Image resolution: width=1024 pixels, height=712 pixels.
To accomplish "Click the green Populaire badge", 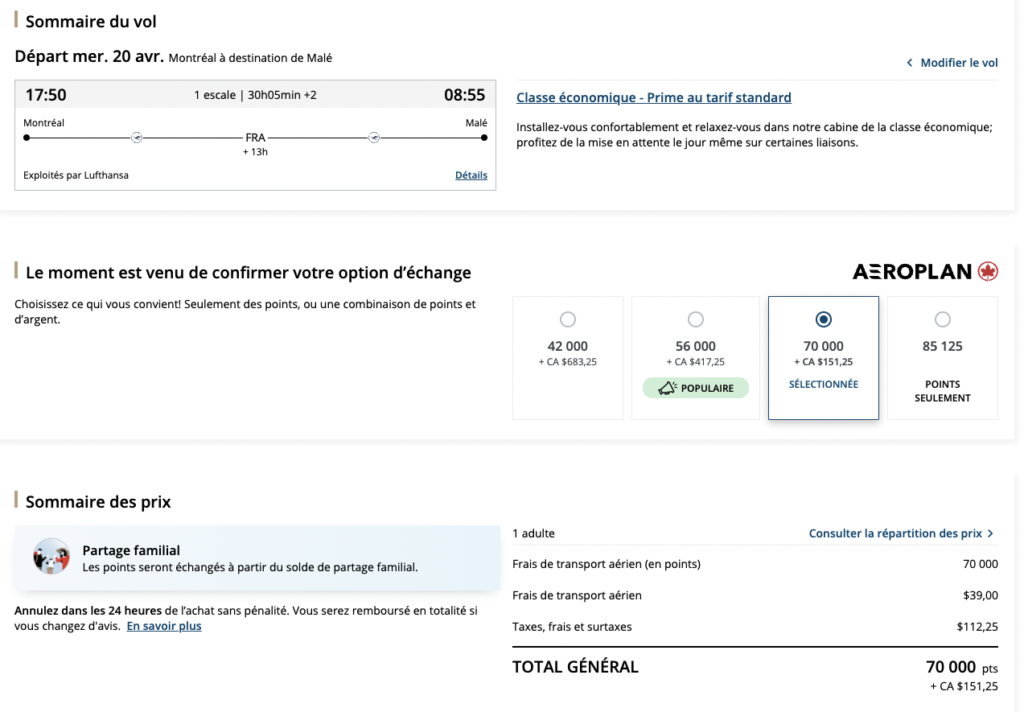I will (x=696, y=388).
